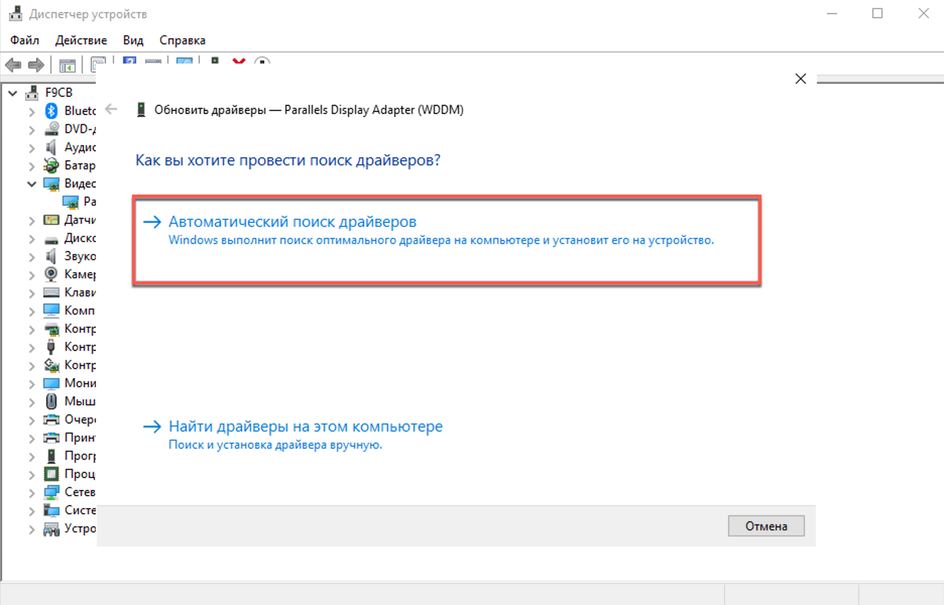
Task: Click the webcam icon beside Камер
Action: click(x=51, y=275)
